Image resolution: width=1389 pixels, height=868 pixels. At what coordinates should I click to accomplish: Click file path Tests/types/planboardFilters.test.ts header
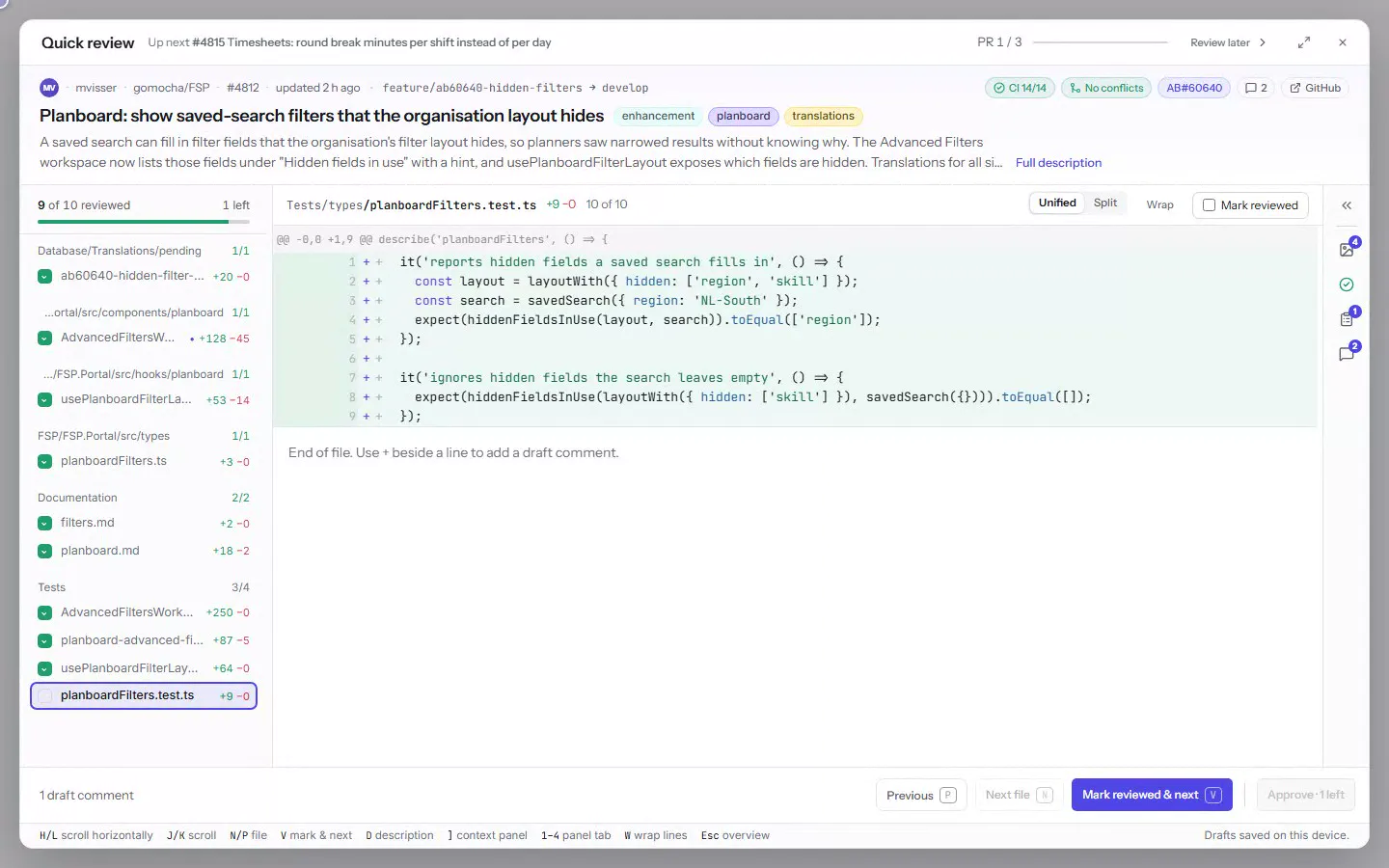pyautogui.click(x=411, y=205)
